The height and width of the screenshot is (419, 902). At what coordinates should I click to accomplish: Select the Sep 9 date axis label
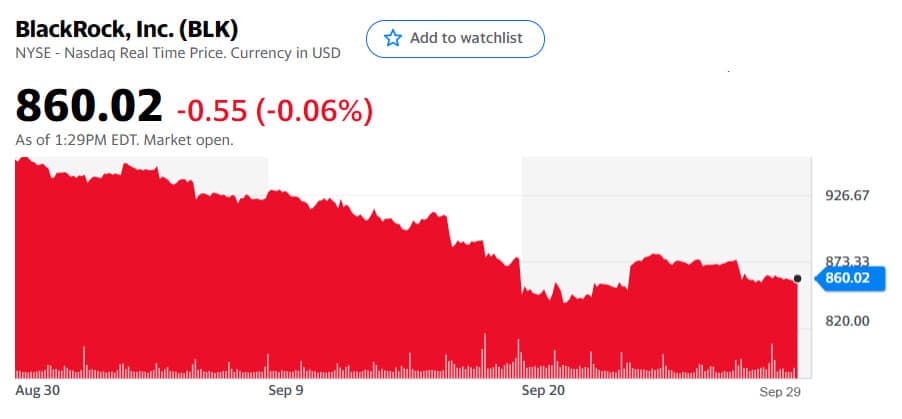(x=286, y=391)
